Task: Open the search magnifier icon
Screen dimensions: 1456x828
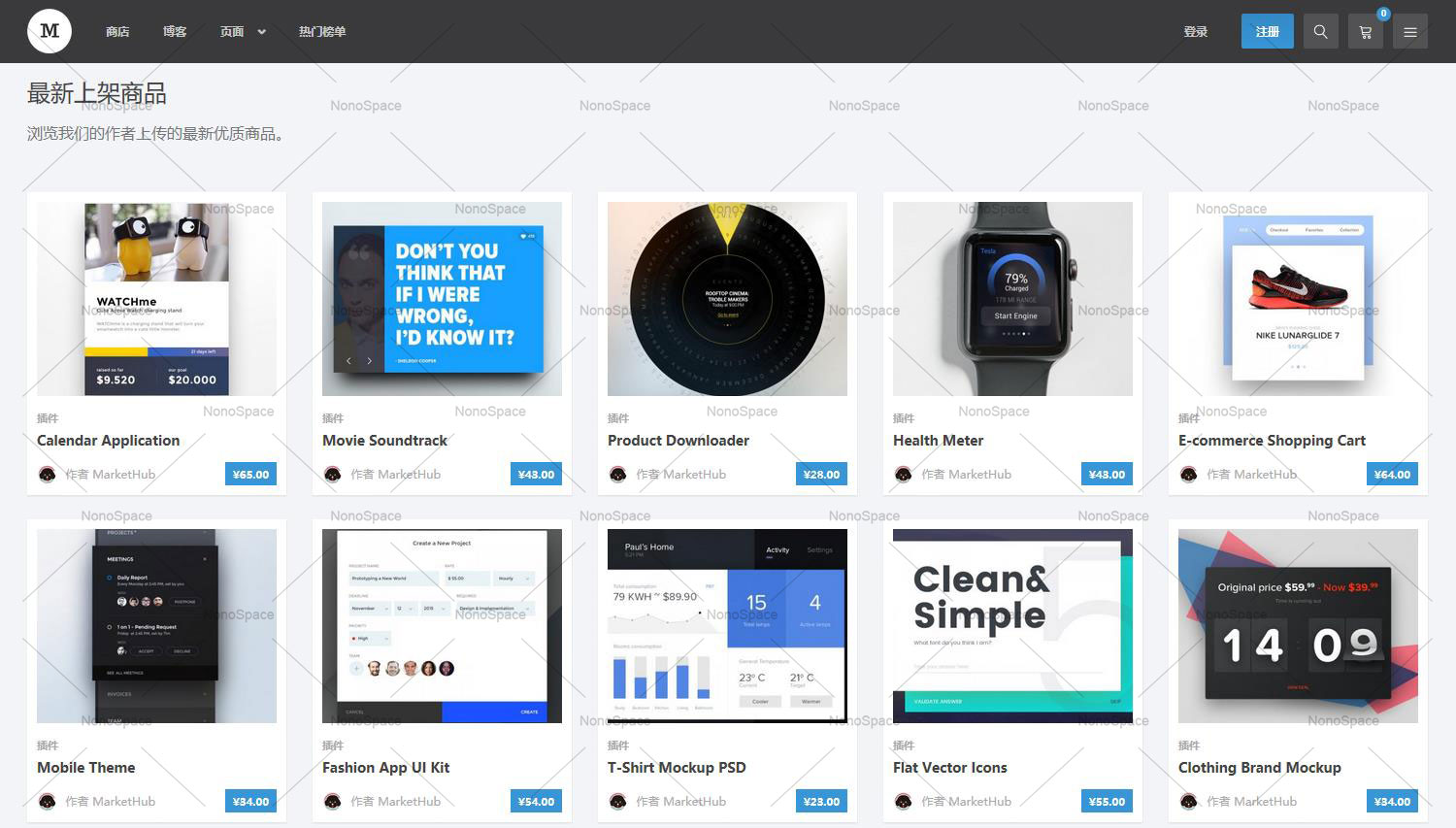Action: point(1320,31)
